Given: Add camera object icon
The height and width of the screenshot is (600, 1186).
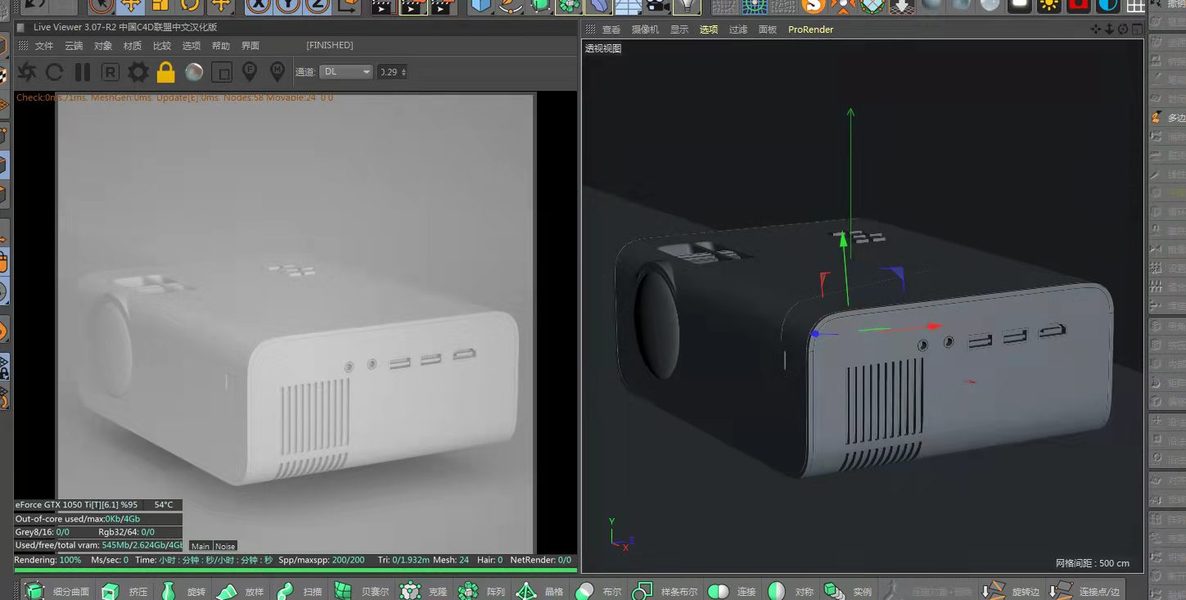Looking at the screenshot, I should pyautogui.click(x=657, y=6).
